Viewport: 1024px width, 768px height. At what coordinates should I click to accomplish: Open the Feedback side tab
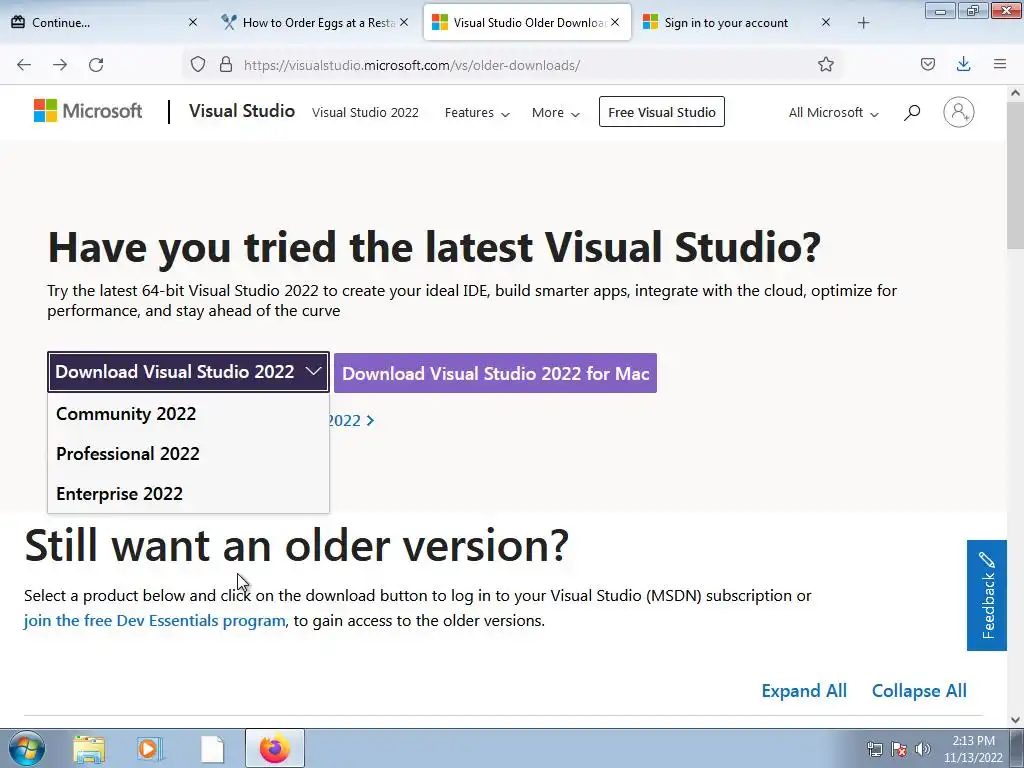coord(987,595)
